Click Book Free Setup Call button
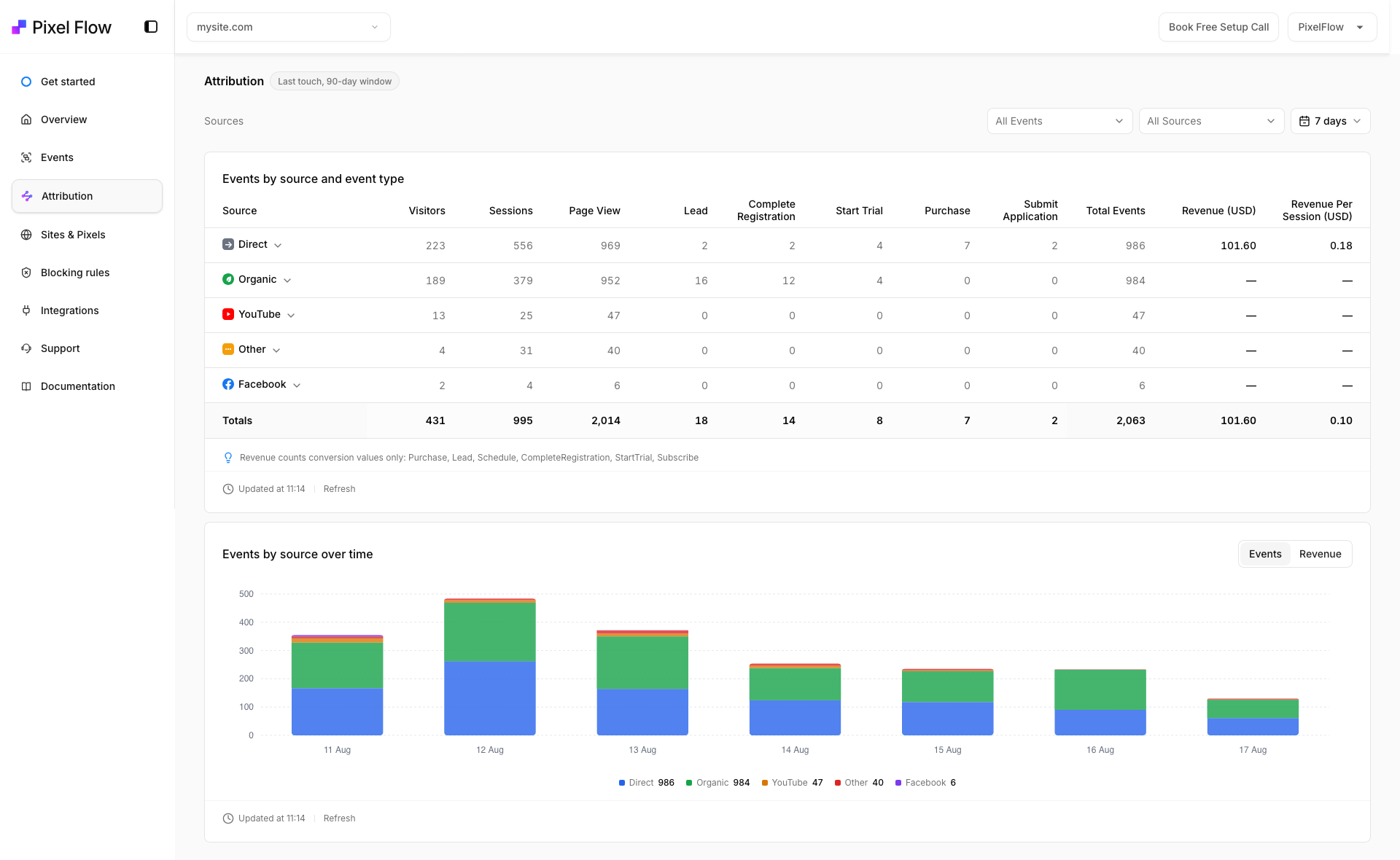 pos(1218,27)
